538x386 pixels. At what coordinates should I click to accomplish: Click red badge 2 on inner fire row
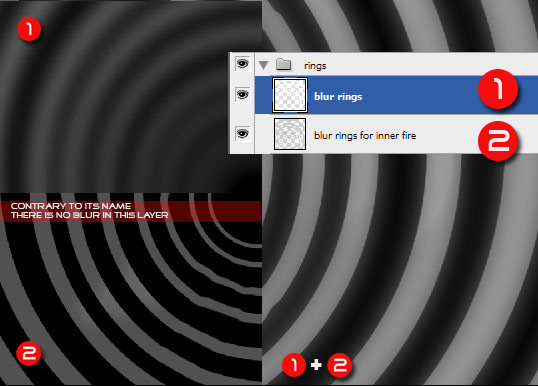[x=498, y=141]
